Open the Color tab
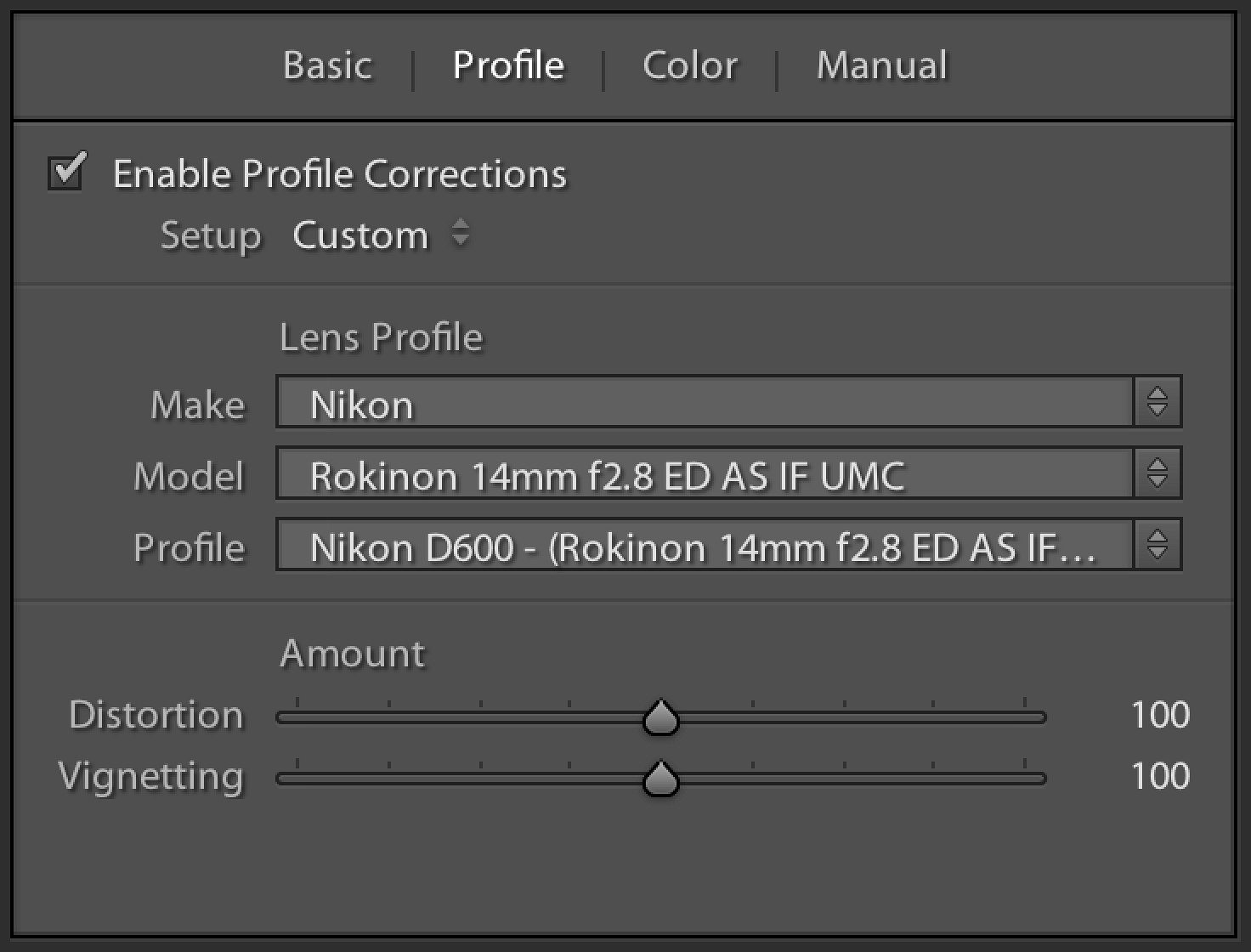 [x=690, y=65]
